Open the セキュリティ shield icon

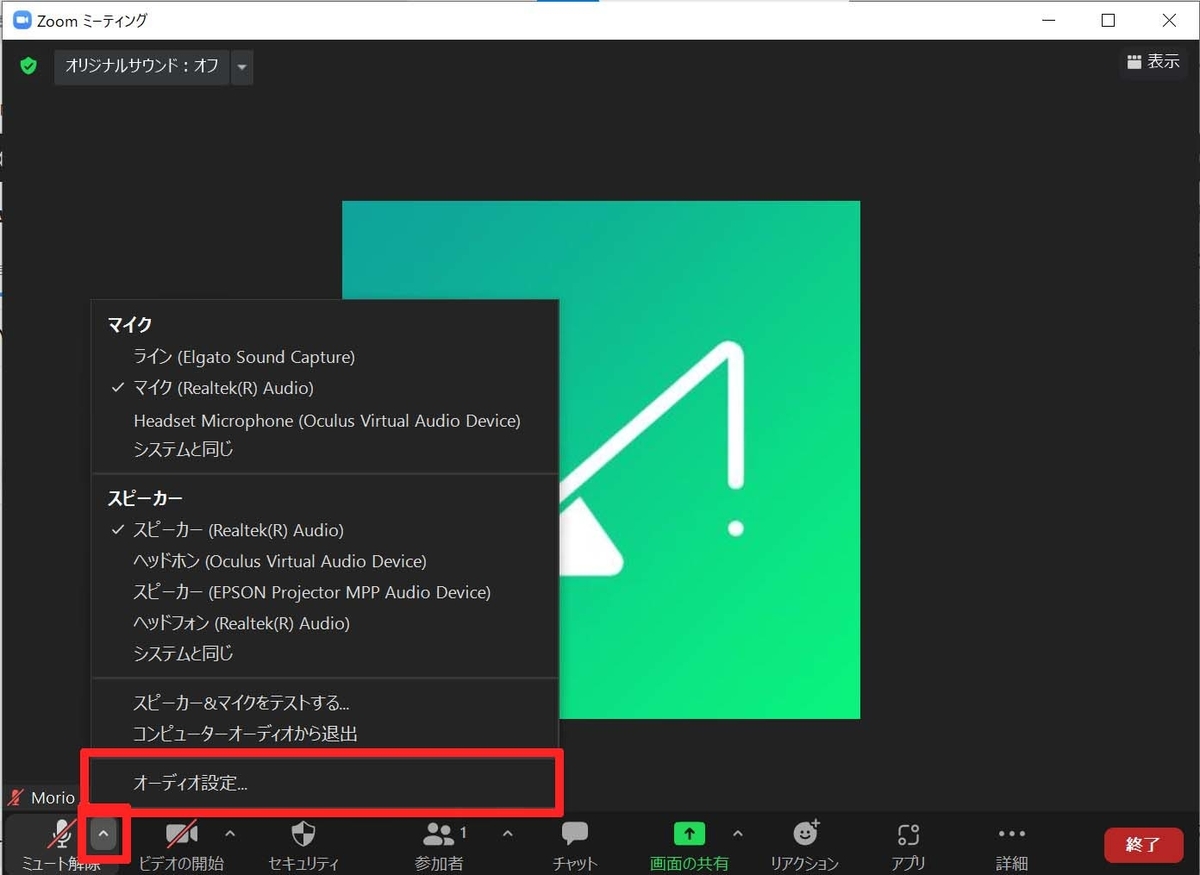point(304,834)
